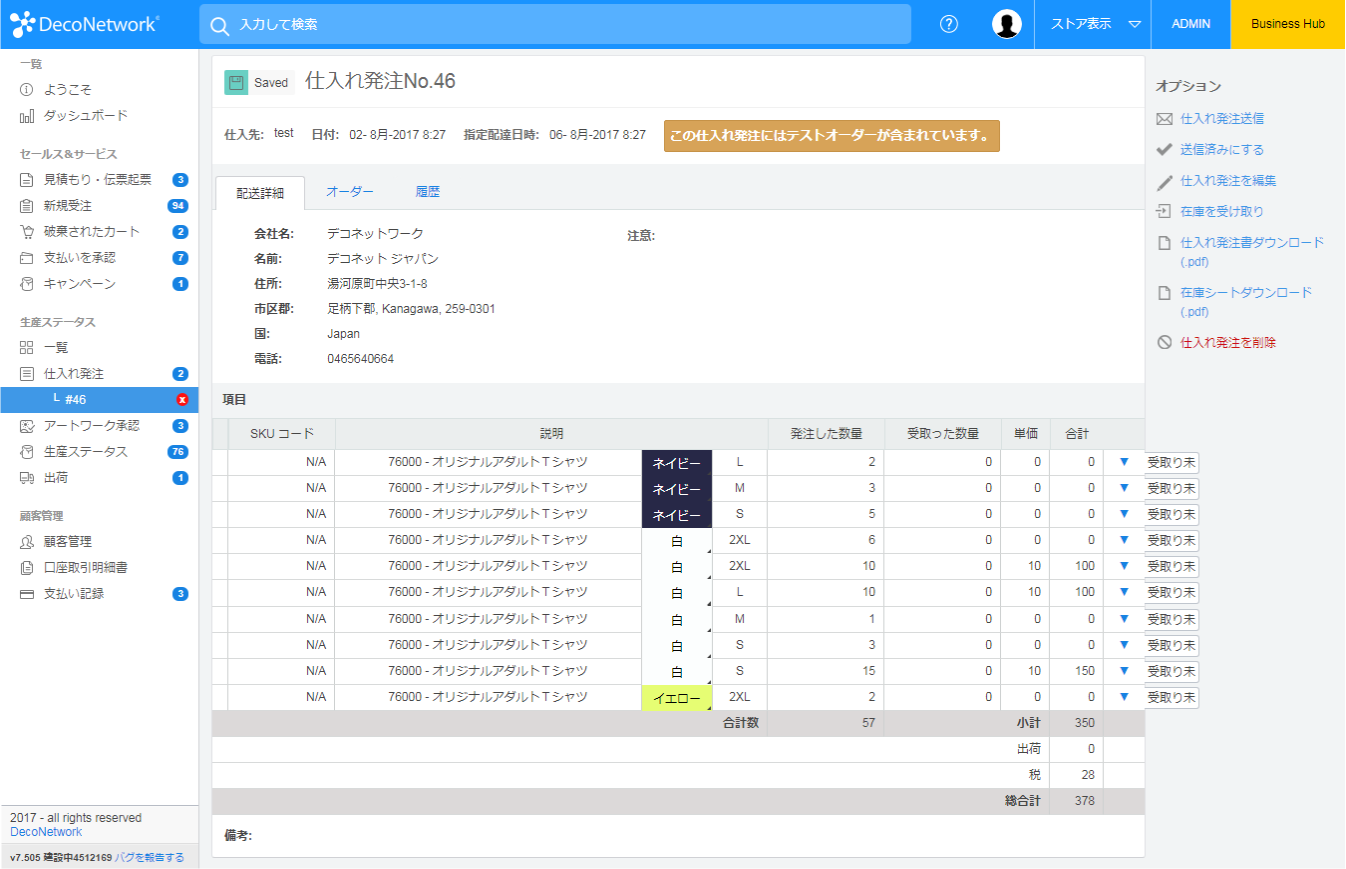This screenshot has height=869, width=1346.
Task: Open the user profile avatar
Action: pos(1007,24)
